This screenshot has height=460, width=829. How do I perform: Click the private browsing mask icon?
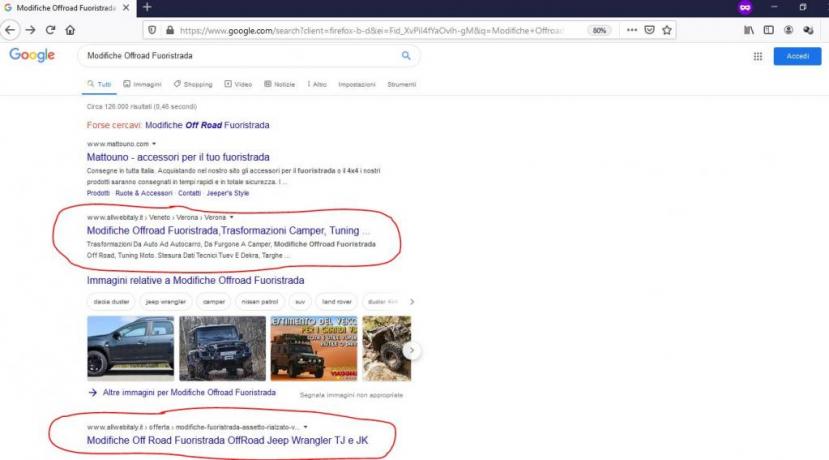745,7
